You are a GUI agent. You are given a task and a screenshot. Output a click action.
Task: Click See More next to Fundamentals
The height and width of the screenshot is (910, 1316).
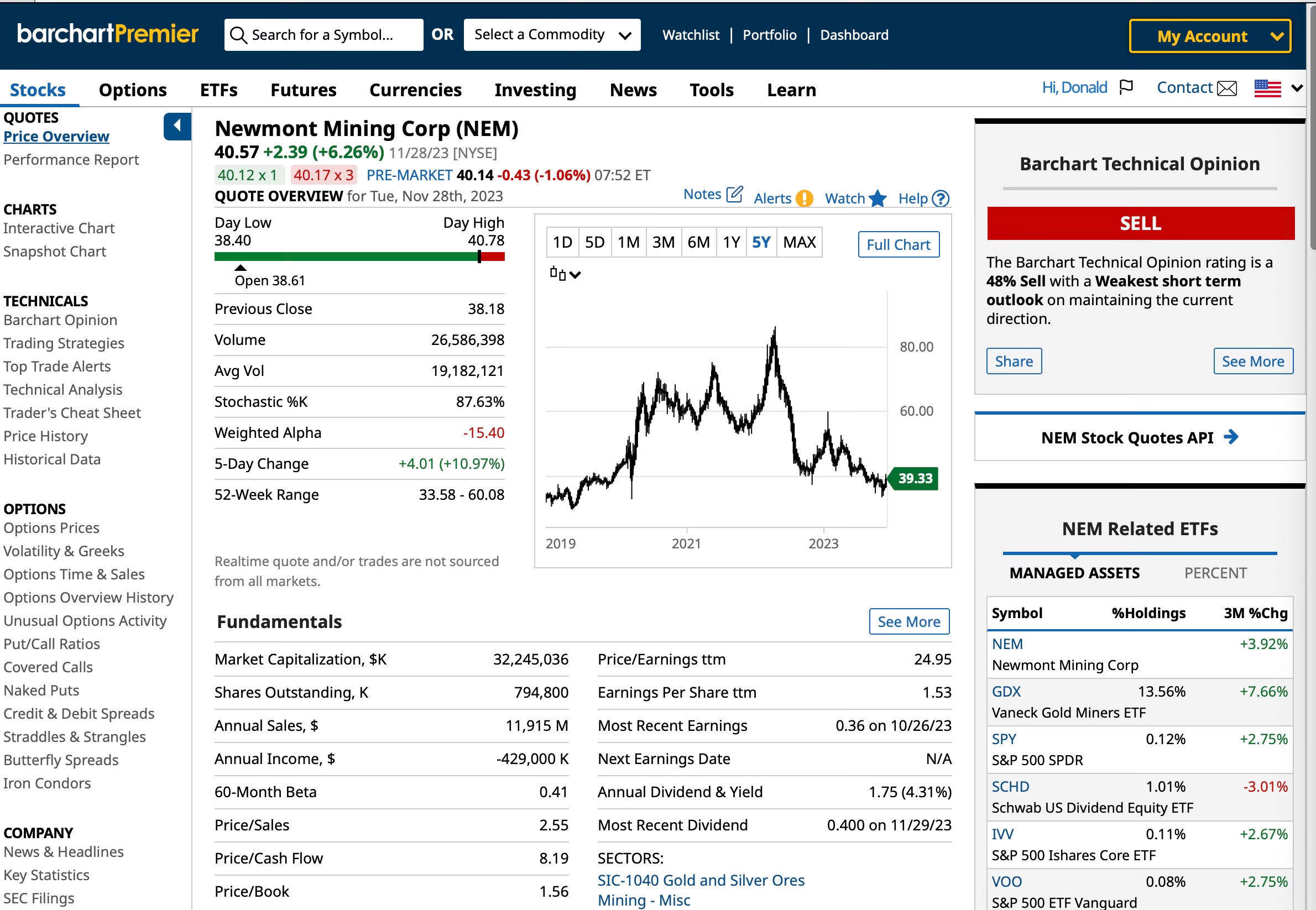point(909,621)
